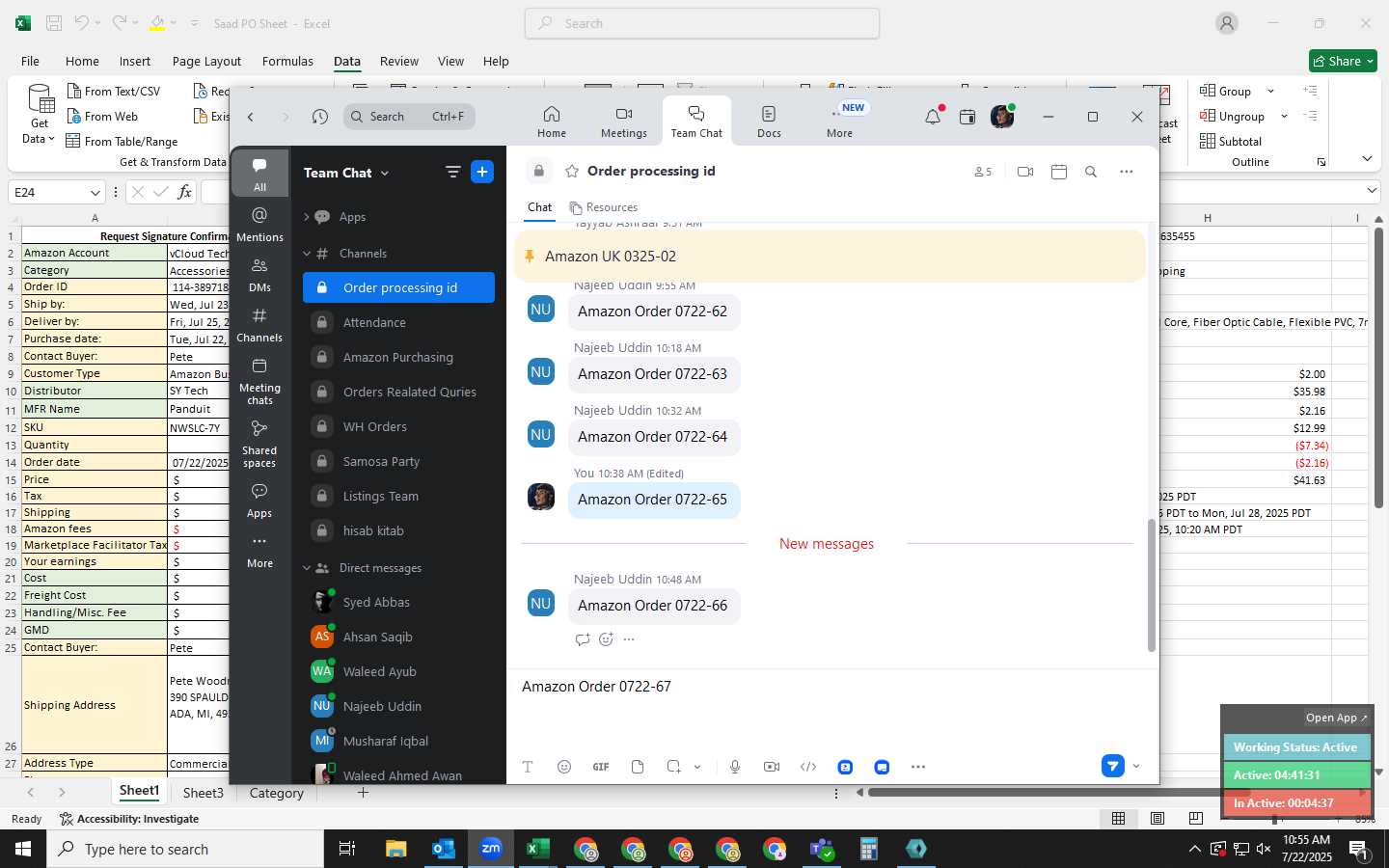Go back in Zoom navigation

pos(251,117)
